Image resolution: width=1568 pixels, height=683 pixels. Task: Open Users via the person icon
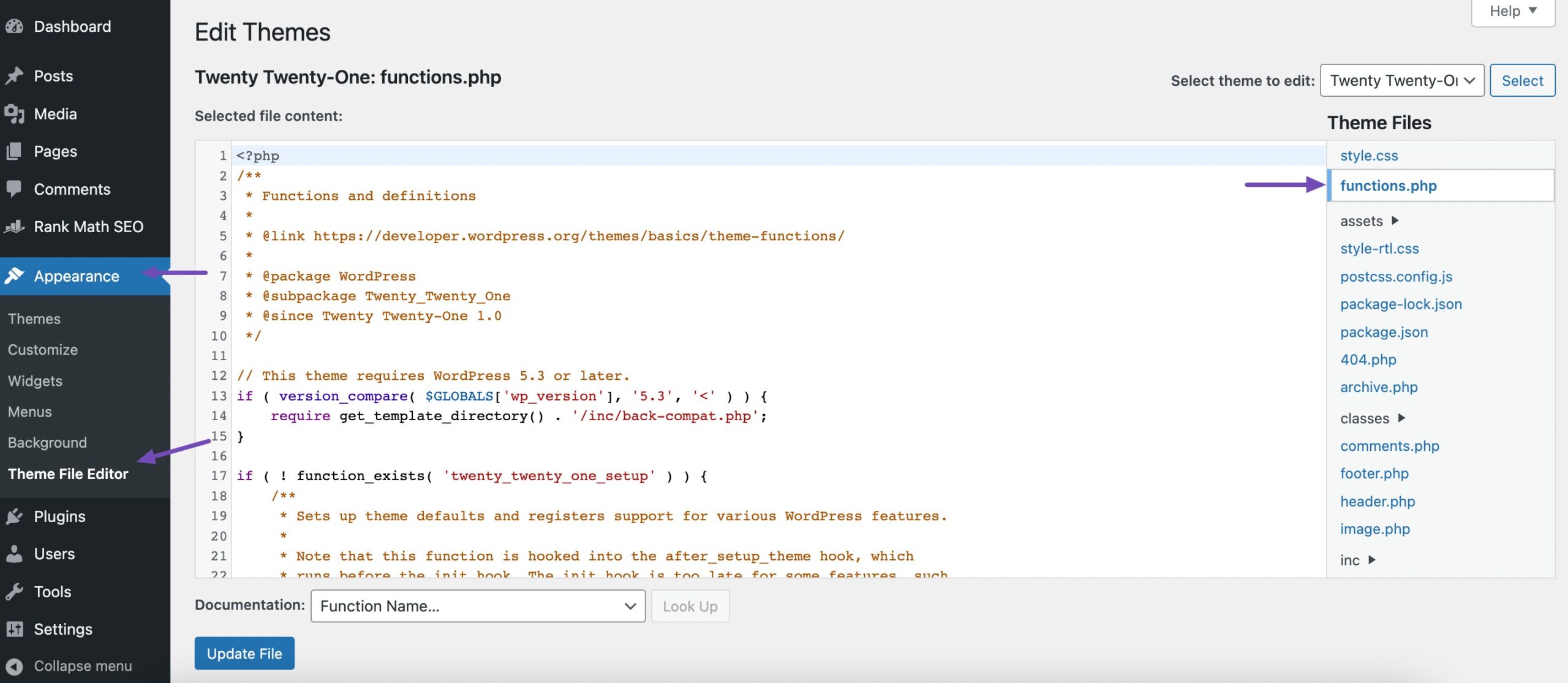[15, 554]
